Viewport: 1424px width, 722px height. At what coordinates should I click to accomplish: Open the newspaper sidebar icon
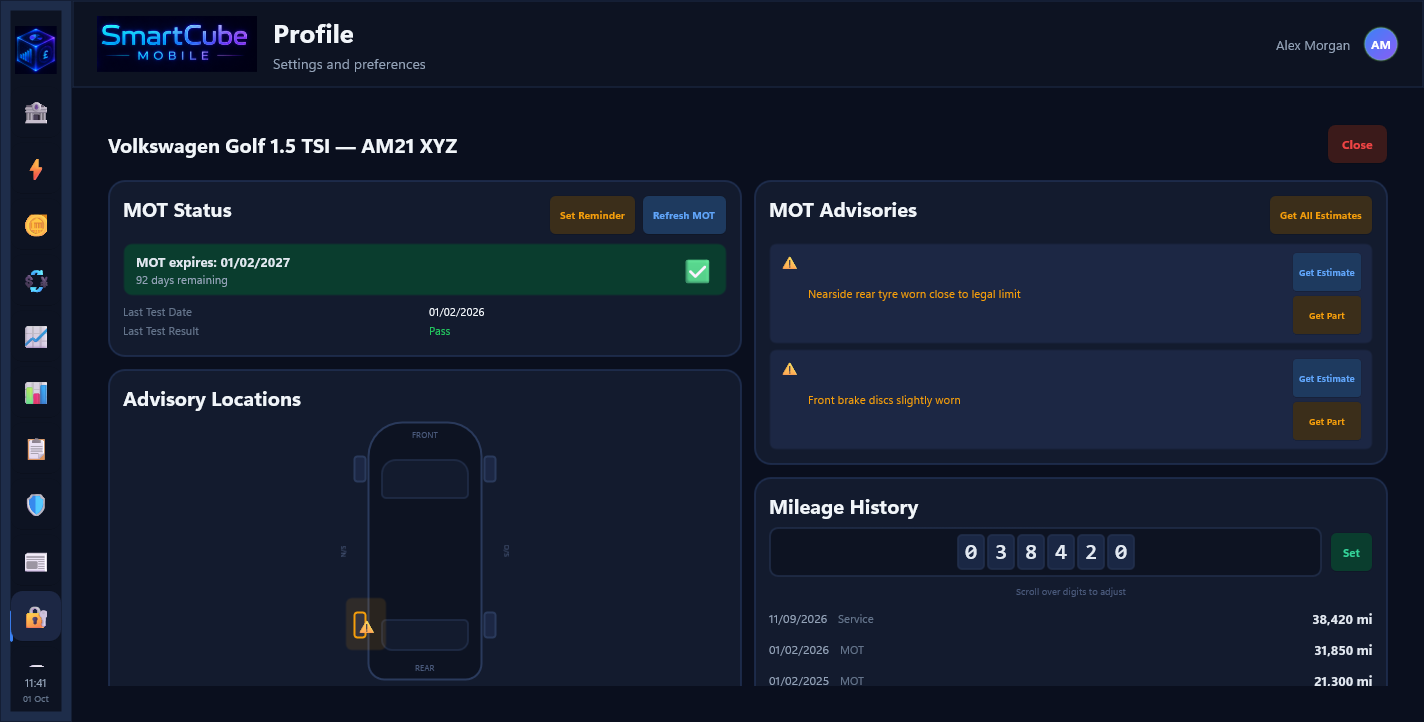pos(36,561)
